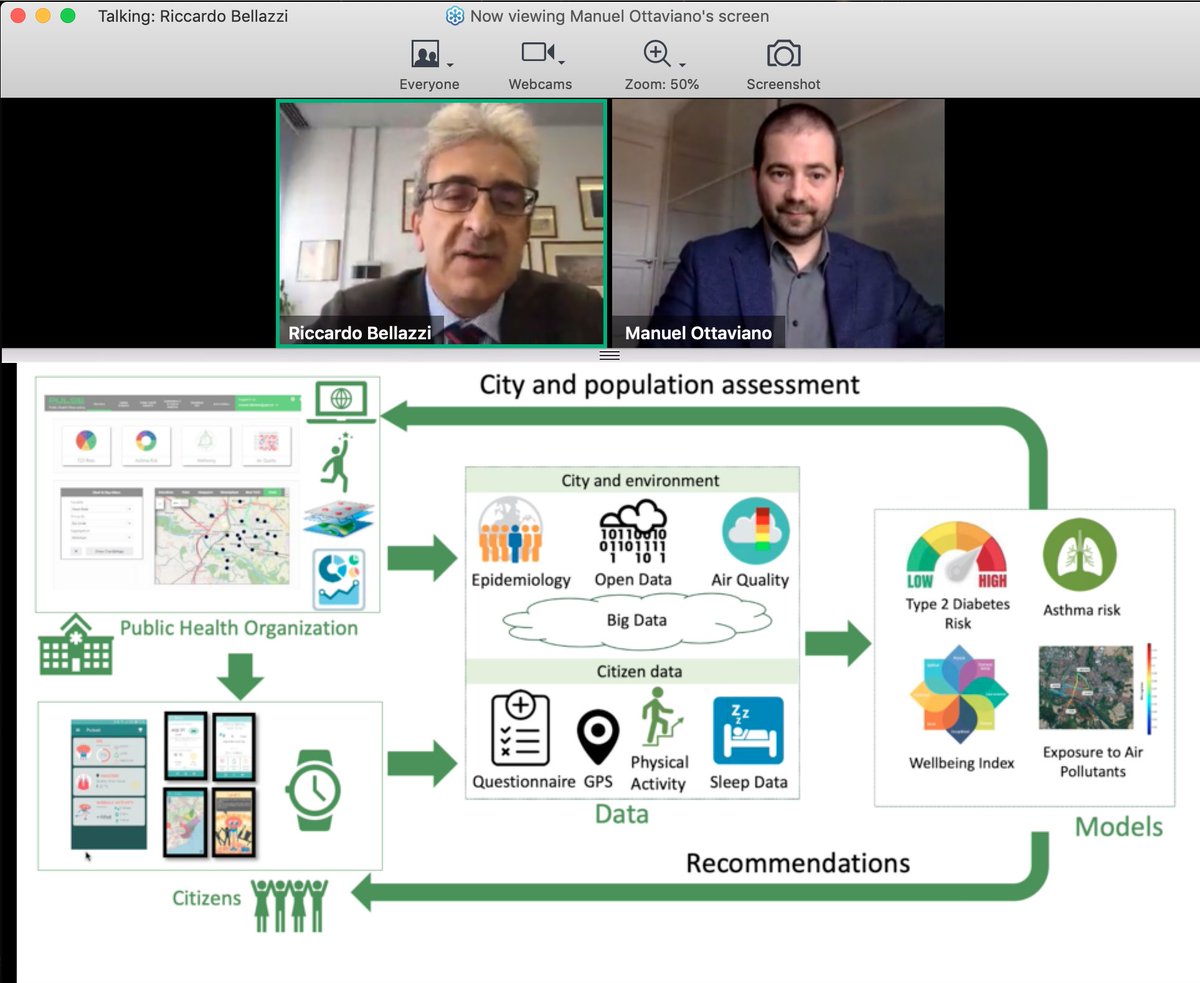Click the GPS pin icon under Citizen data
Viewport: 1200px width, 983px height.
tap(596, 733)
